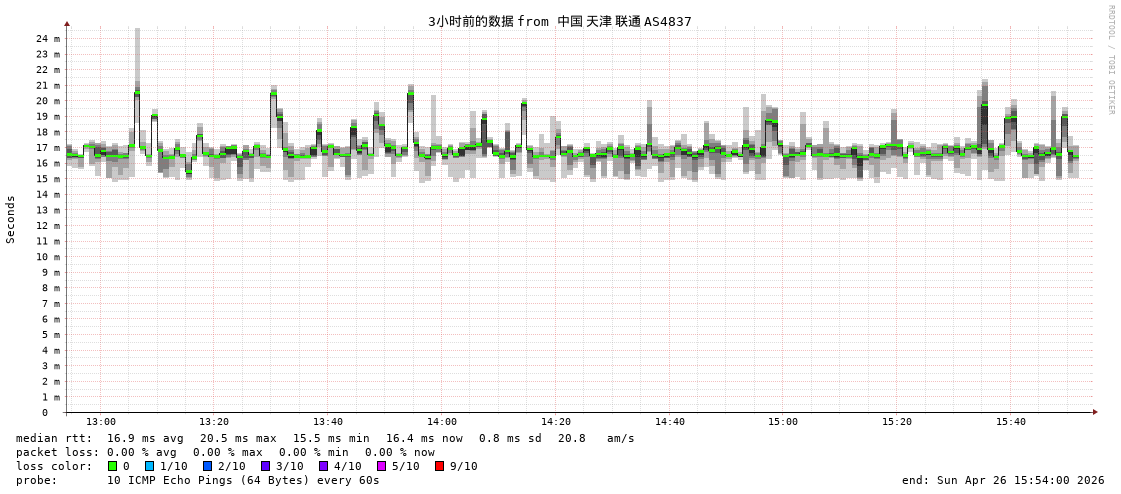Click the violet 3/10 loss swatch
This screenshot has height=494, width=1121.
click(265, 466)
